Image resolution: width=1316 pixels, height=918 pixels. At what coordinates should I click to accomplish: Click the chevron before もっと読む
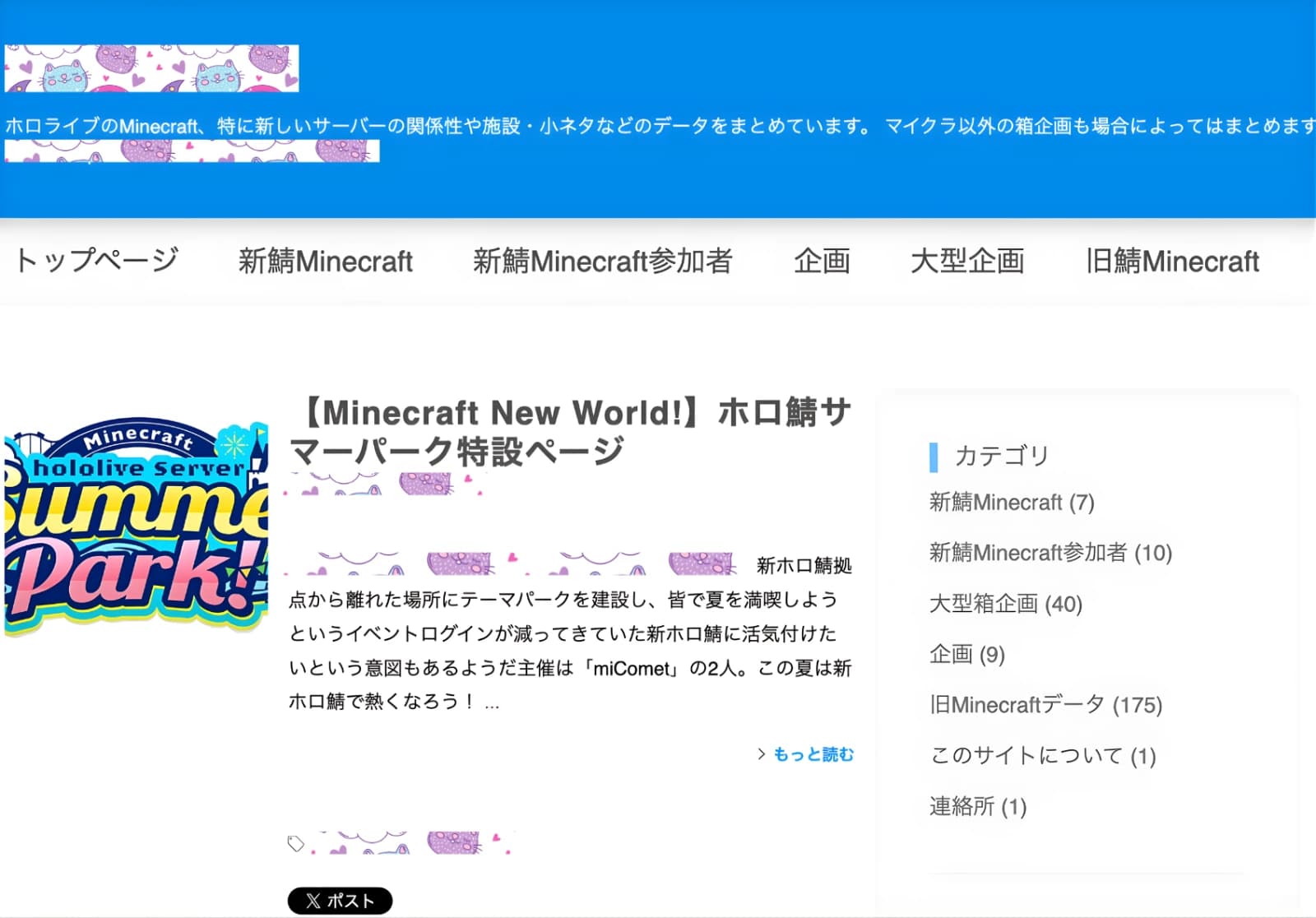(762, 753)
